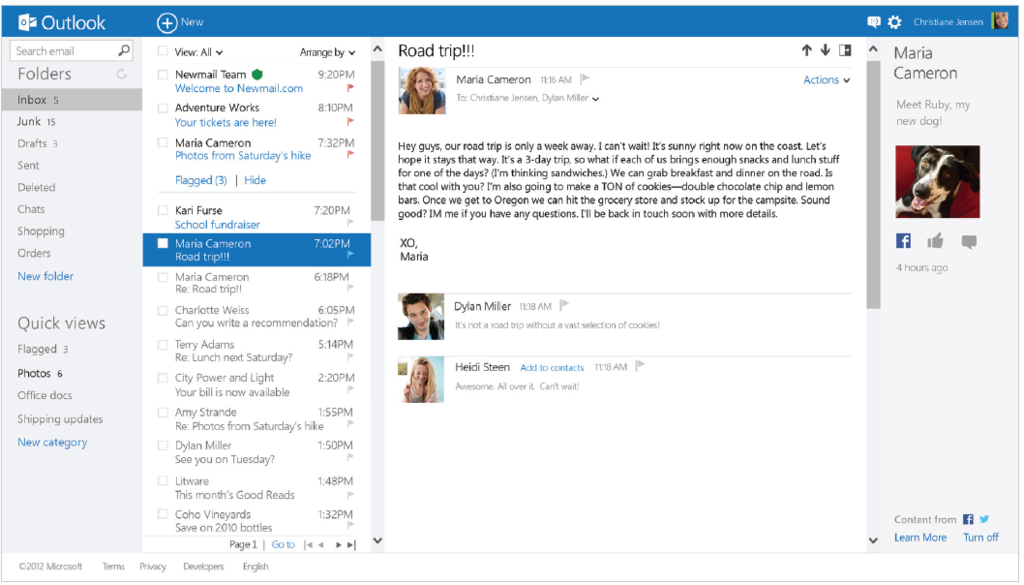1024x585 pixels.
Task: Expand the Arrange by dropdown
Action: [328, 52]
